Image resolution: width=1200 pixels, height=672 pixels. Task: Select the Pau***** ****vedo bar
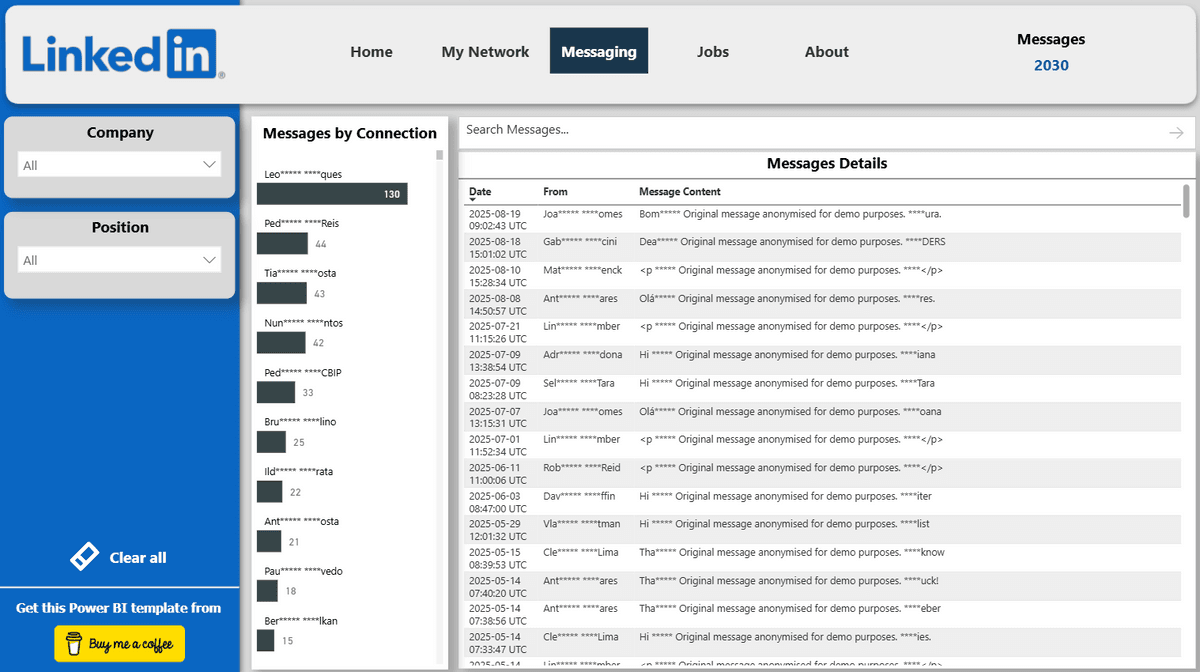click(267, 590)
